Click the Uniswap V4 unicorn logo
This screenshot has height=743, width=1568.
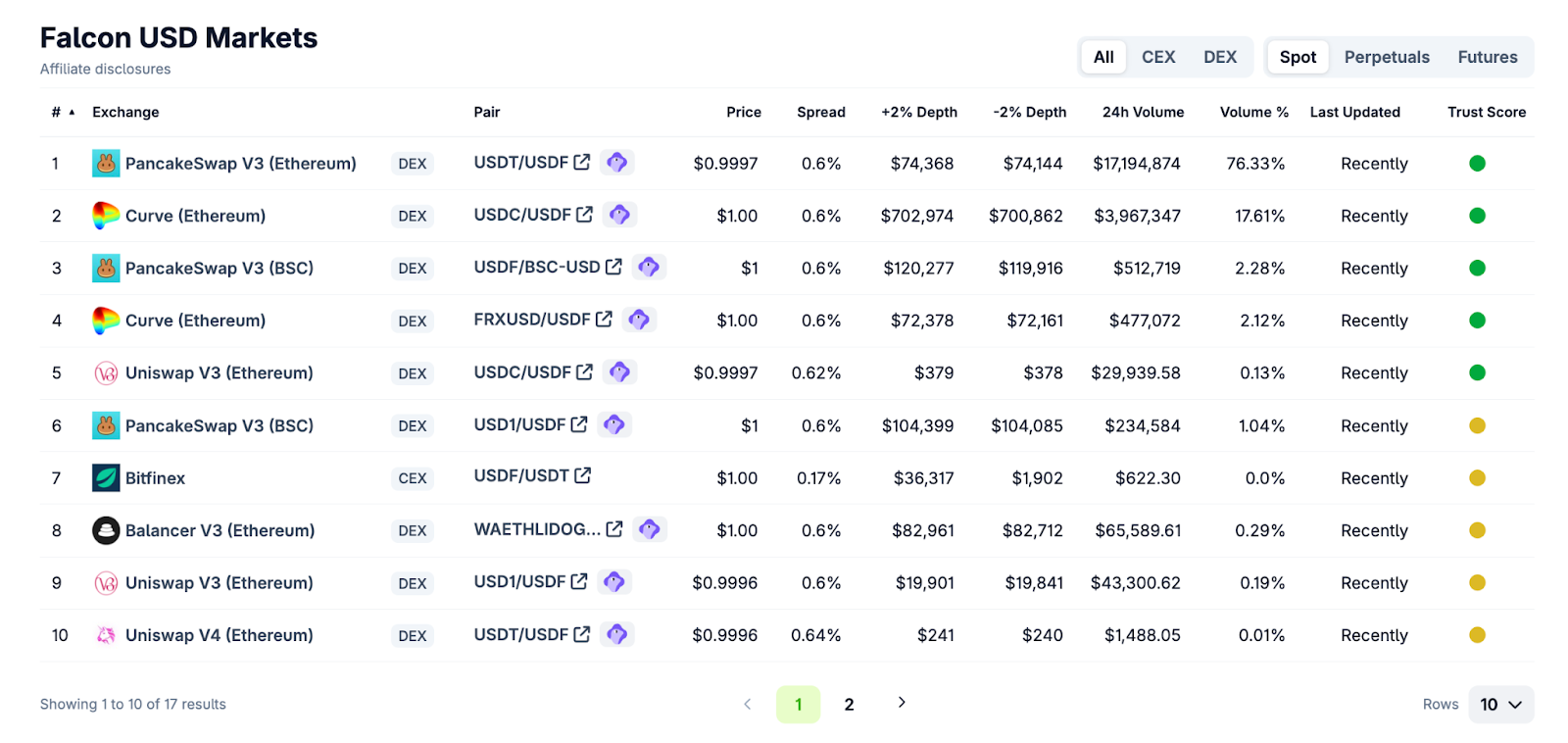tap(106, 635)
